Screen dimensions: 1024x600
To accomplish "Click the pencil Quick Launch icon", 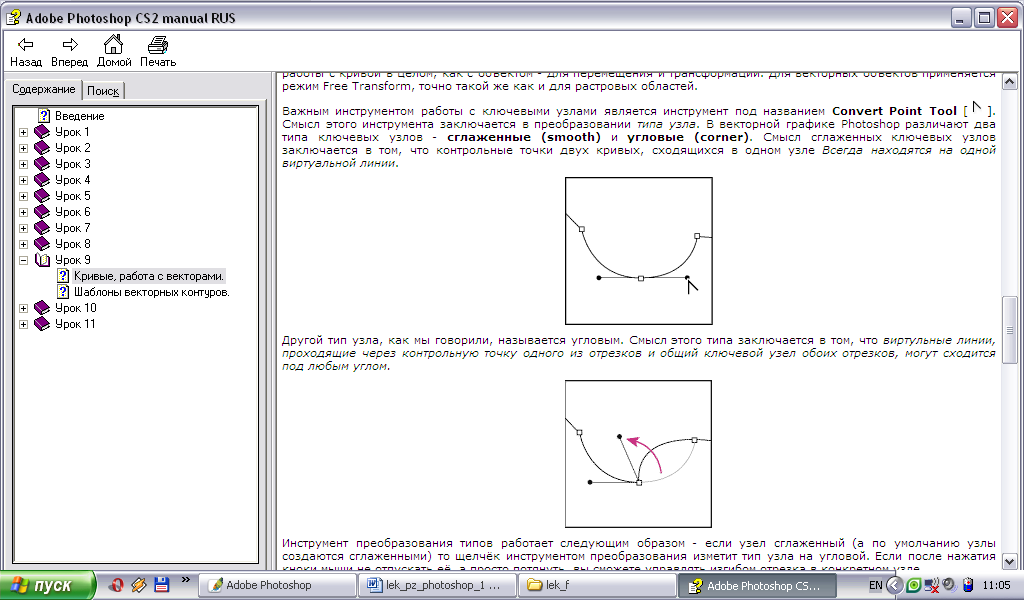I will coord(139,584).
